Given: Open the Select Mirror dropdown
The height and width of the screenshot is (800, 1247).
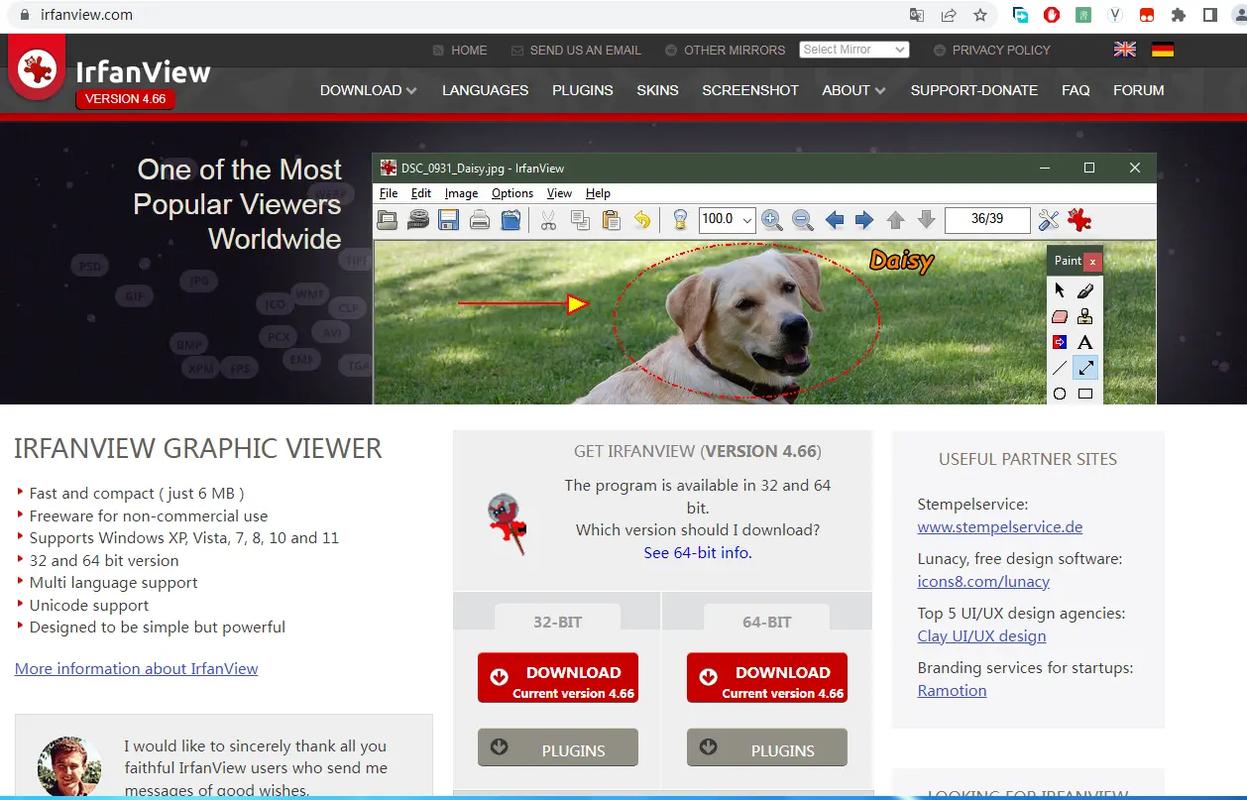Looking at the screenshot, I should (x=854, y=49).
